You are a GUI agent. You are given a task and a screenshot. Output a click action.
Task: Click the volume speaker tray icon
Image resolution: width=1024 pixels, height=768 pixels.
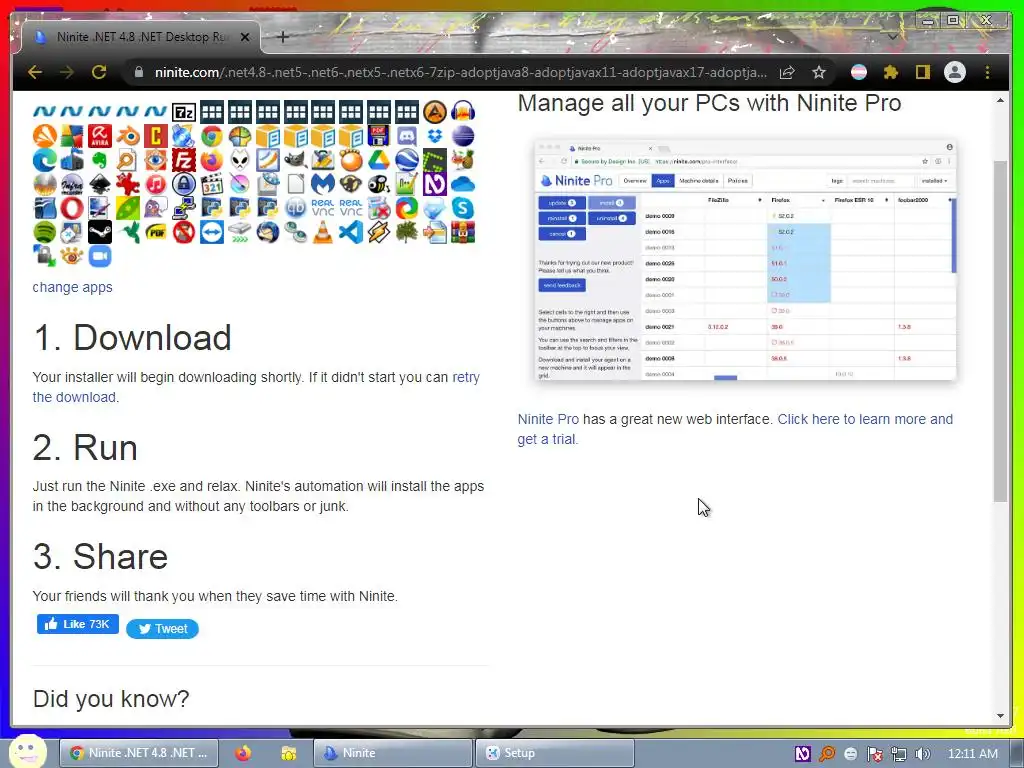pos(922,754)
